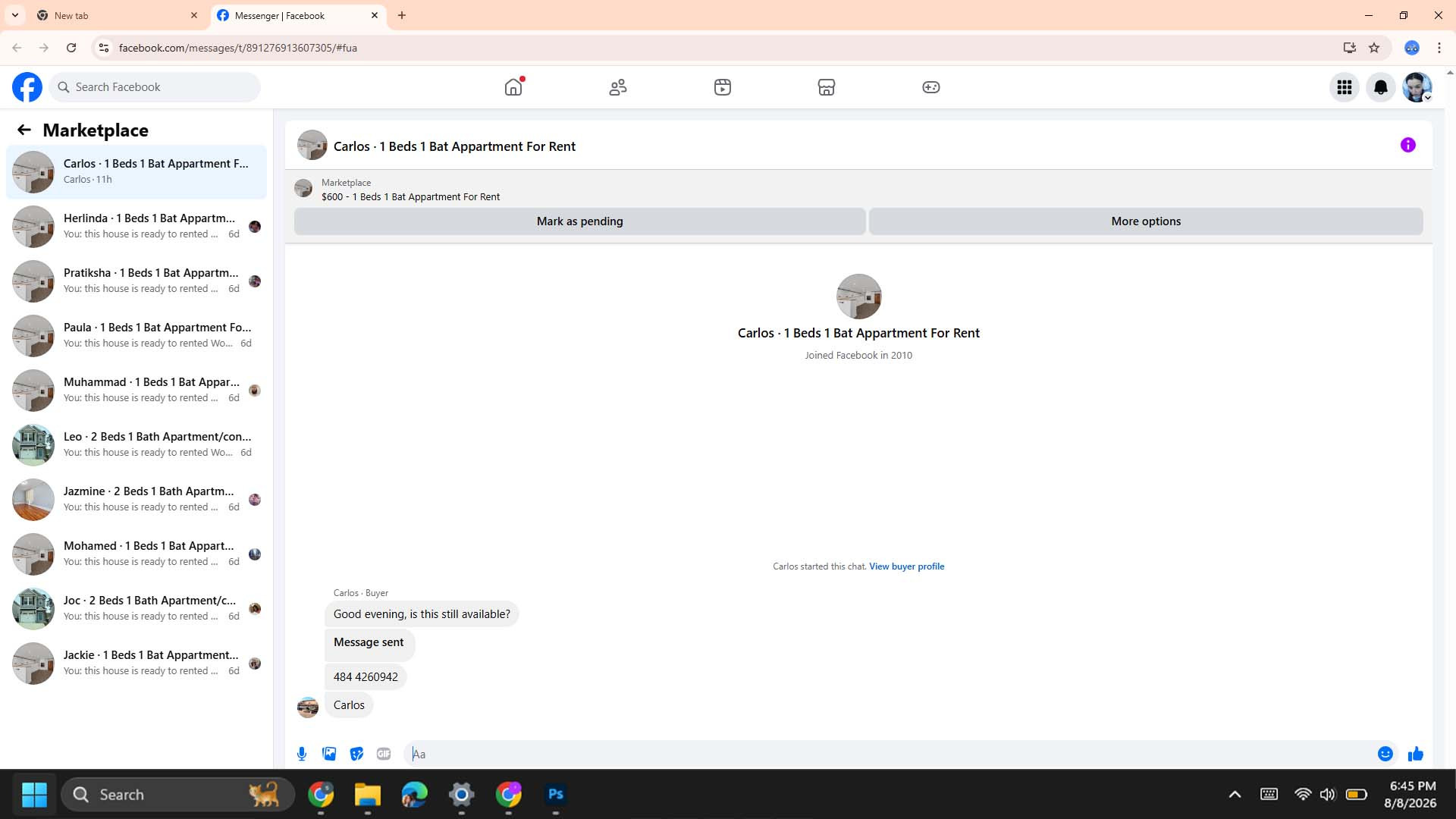Open the Paula conversation
The width and height of the screenshot is (1456, 819).
tap(136, 336)
